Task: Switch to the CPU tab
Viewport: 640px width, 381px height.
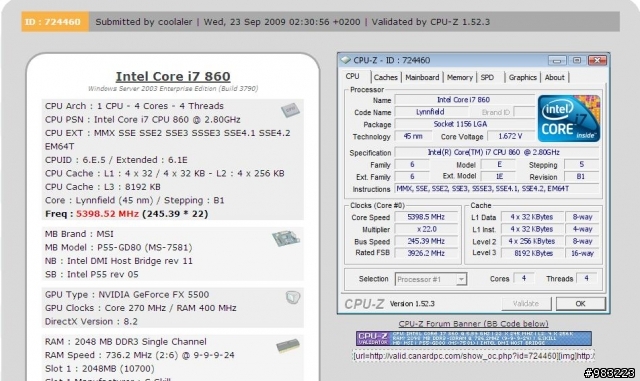Action: [x=353, y=77]
